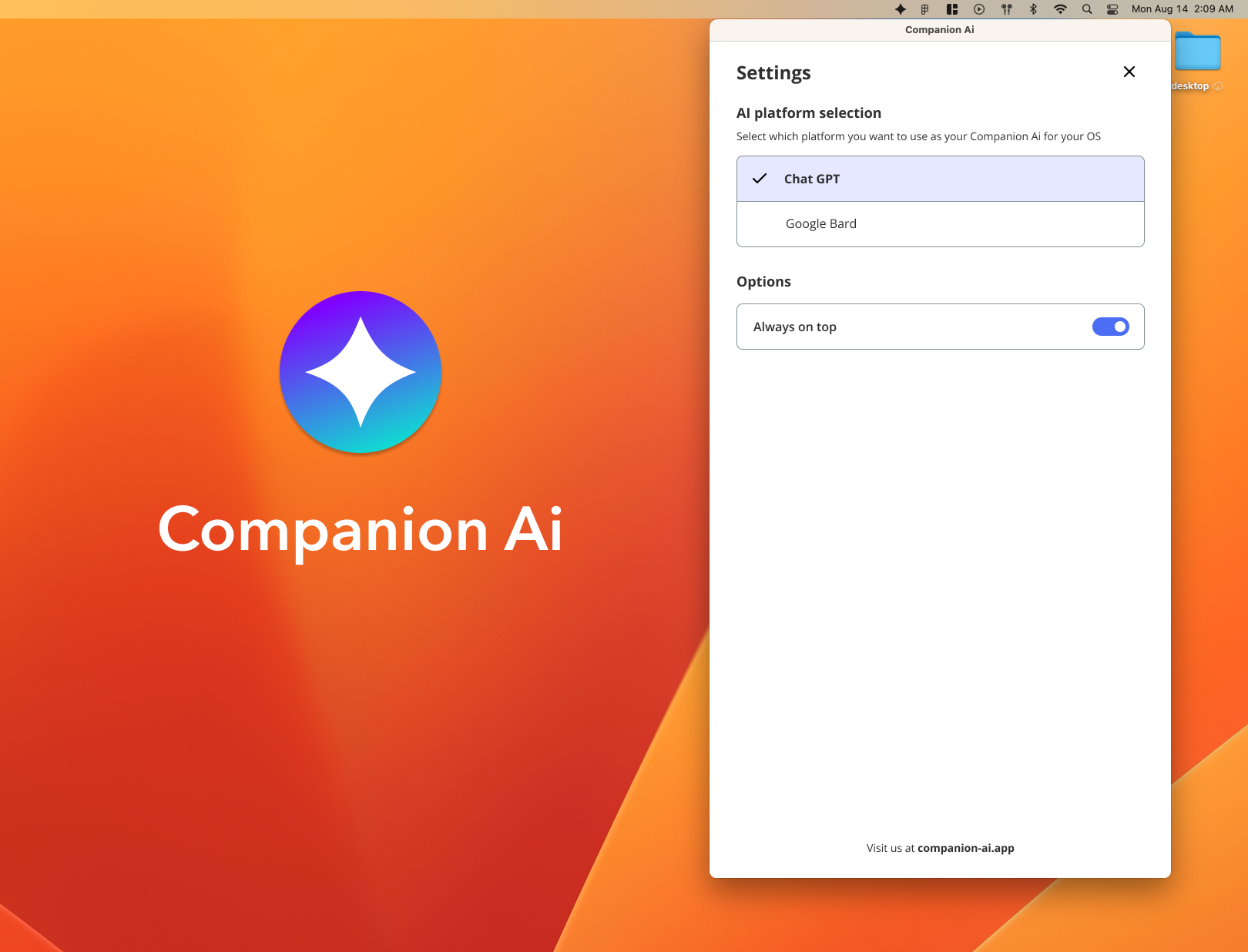Click the play circle menu bar icon
This screenshot has height=952, width=1248.
(x=979, y=9)
